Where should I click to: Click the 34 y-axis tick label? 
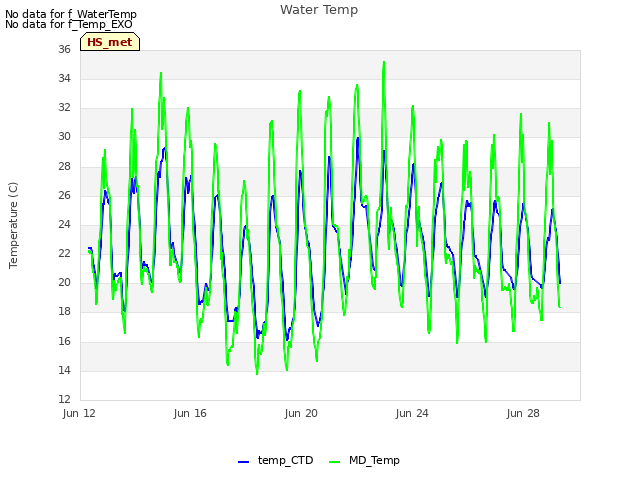point(64,78)
